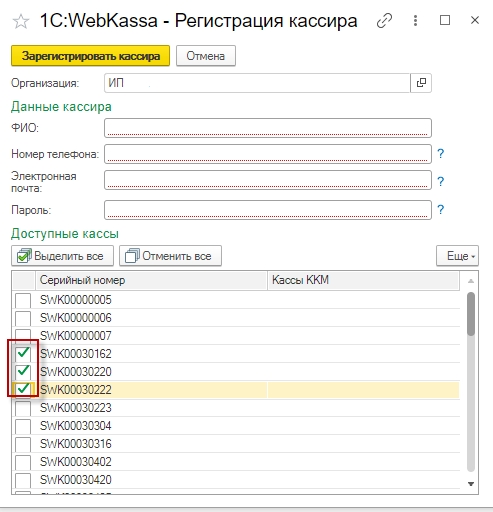Check the box for SWK00000007

point(23,336)
